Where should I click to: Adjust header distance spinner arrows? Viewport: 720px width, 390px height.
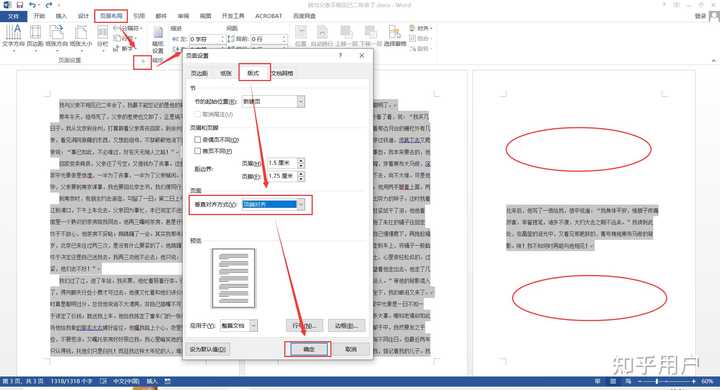pos(301,163)
